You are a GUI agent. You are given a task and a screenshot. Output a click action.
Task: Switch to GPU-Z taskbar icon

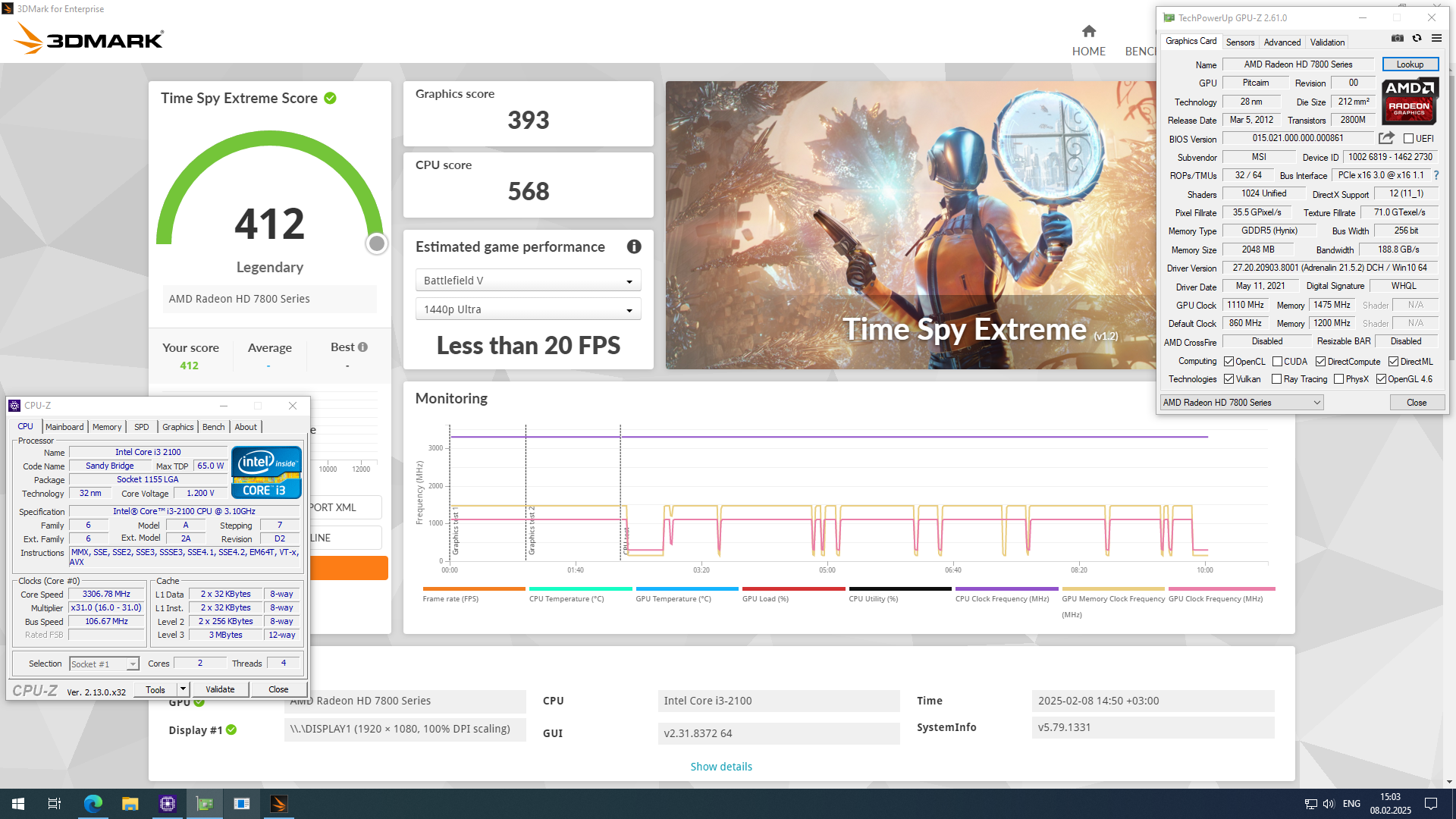click(x=205, y=804)
